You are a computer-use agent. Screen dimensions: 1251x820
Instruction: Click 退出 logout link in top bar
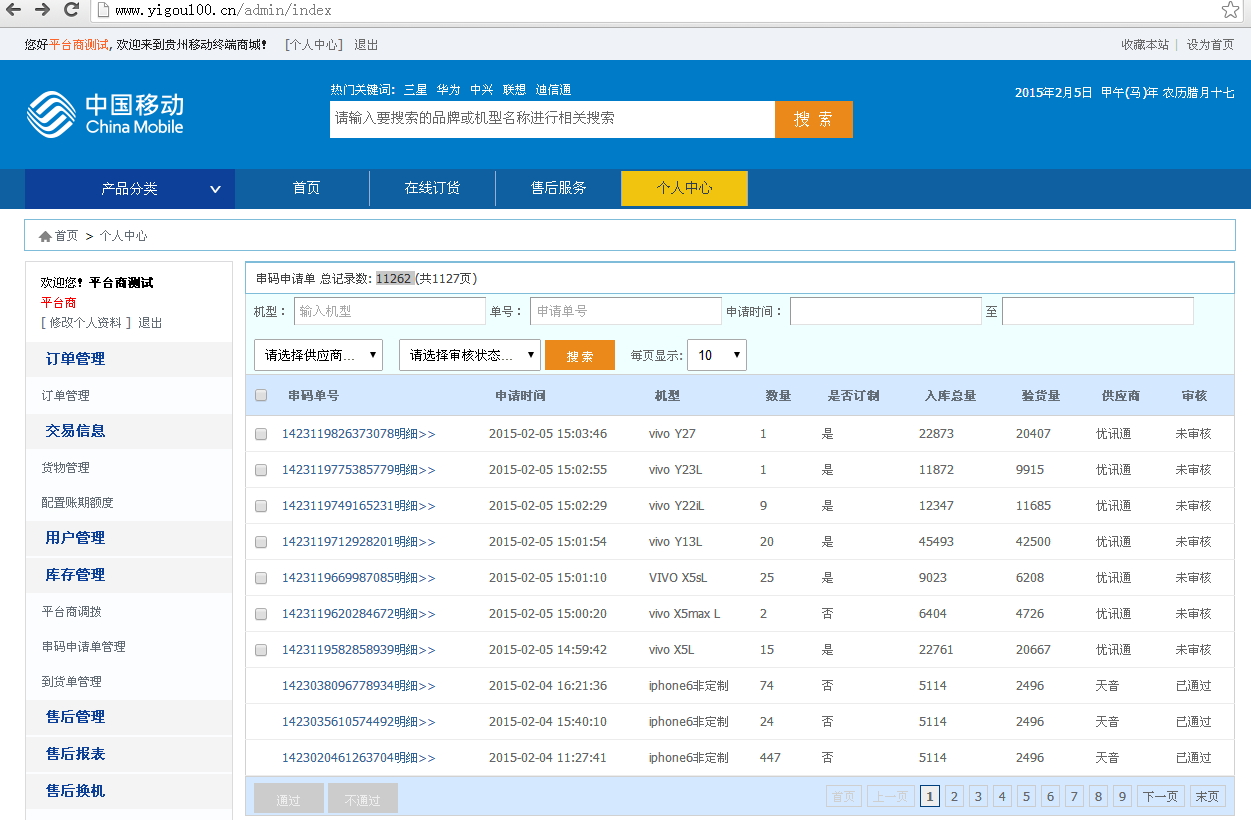coord(366,45)
